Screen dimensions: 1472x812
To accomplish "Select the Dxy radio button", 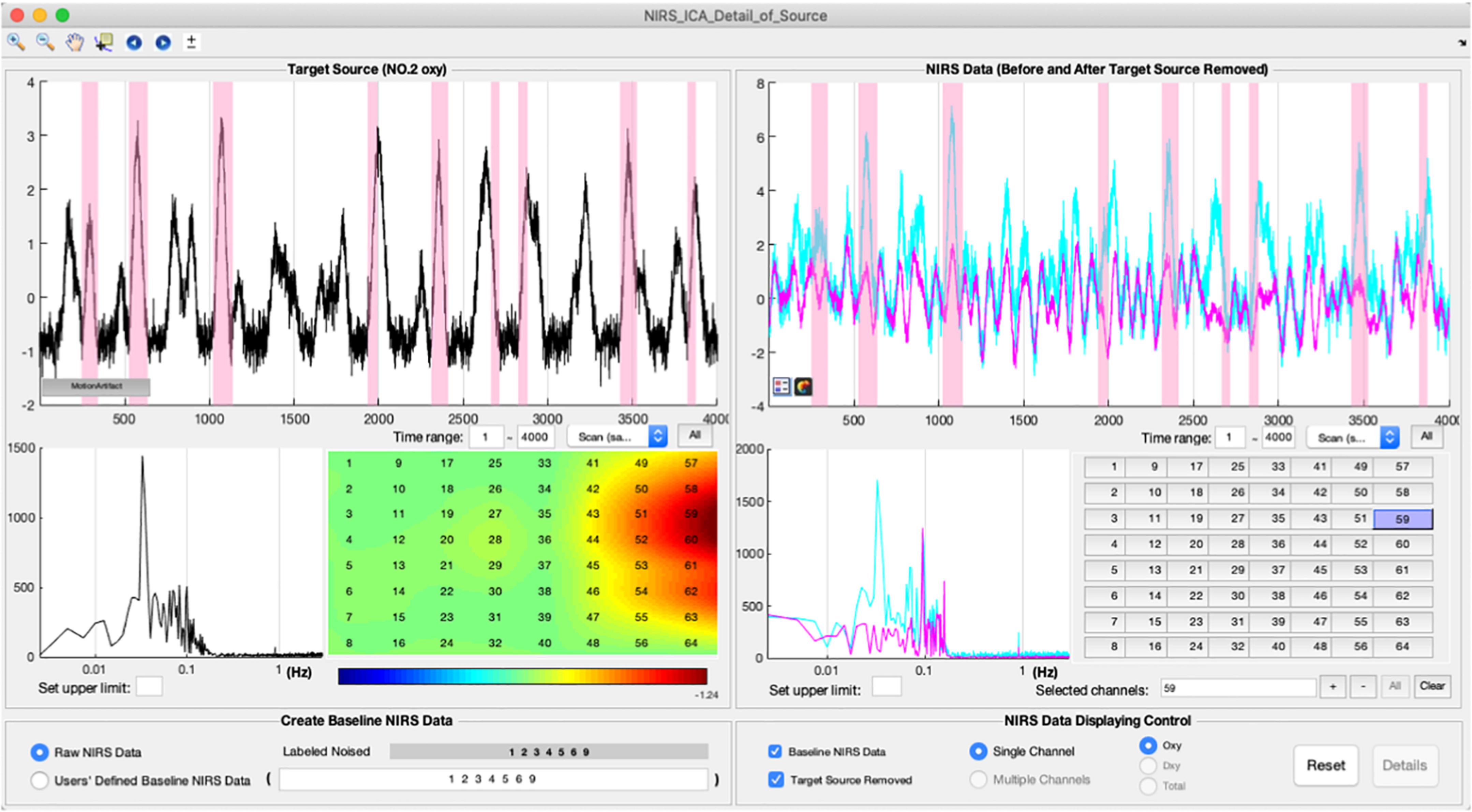I will (x=1148, y=765).
